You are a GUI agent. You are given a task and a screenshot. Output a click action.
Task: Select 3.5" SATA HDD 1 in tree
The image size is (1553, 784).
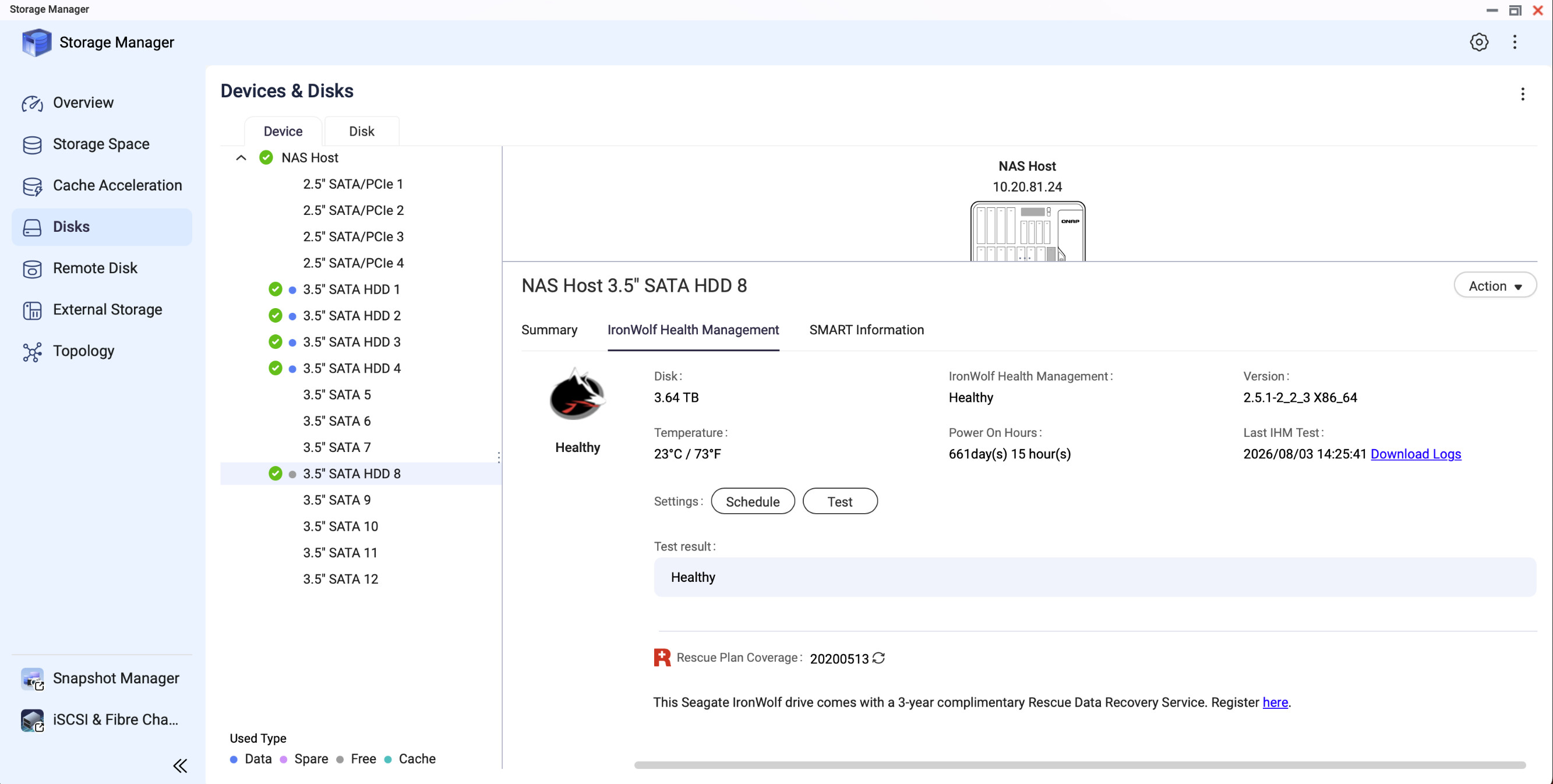pyautogui.click(x=351, y=289)
